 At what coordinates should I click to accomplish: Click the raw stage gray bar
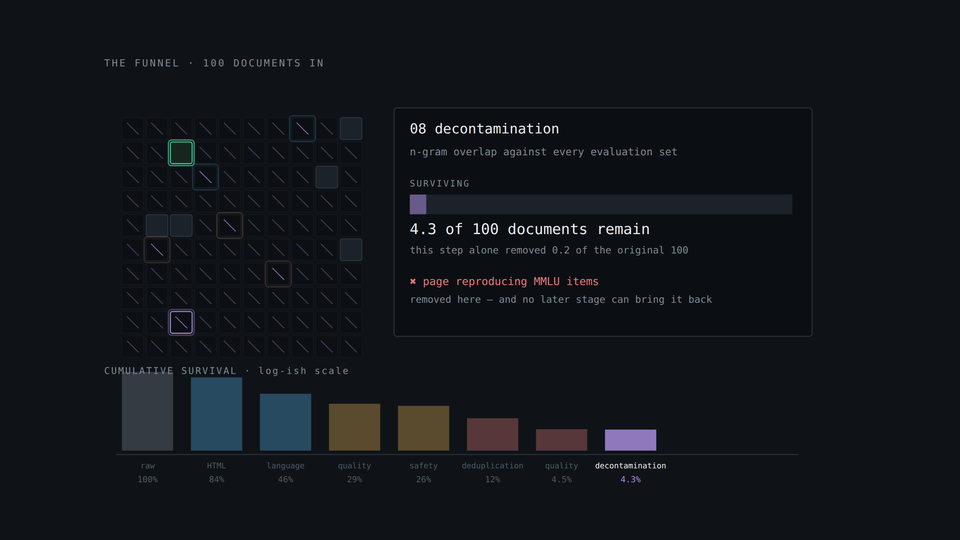point(148,412)
